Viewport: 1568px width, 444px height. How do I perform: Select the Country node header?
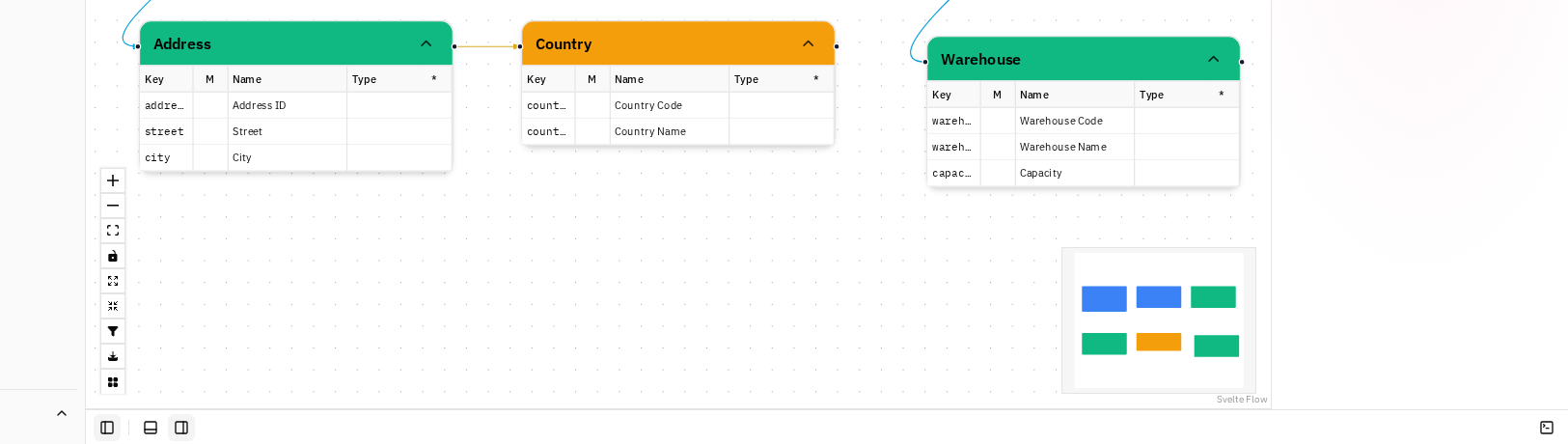coord(678,43)
